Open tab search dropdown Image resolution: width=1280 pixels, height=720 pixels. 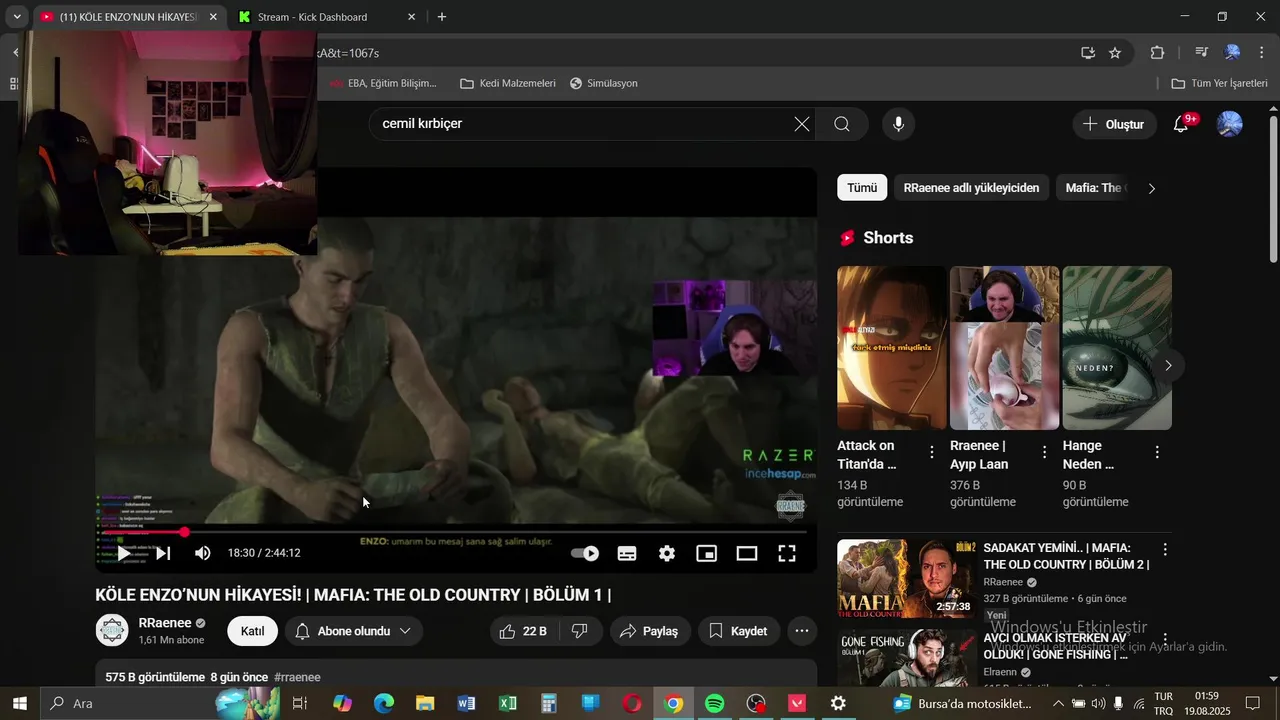point(17,17)
